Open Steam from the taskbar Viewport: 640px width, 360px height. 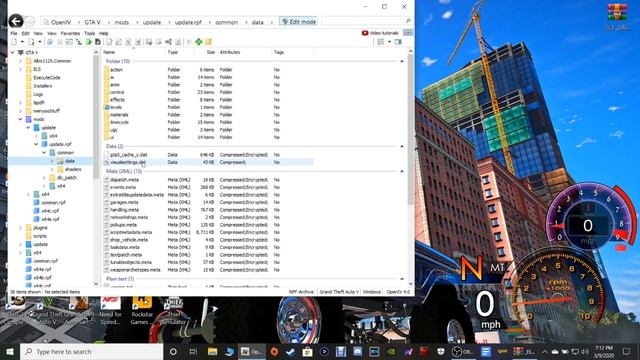[x=291, y=351]
